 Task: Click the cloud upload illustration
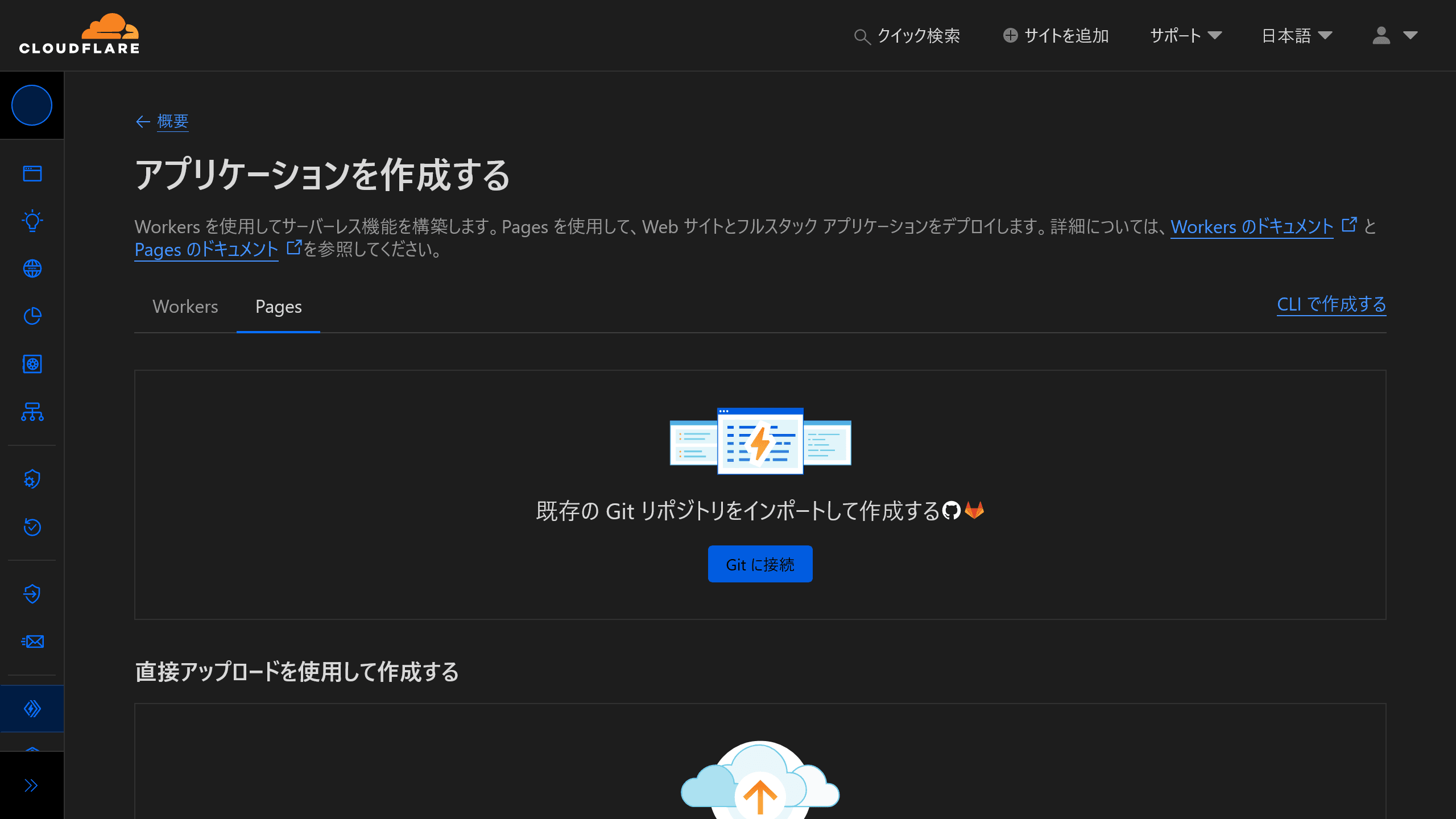pos(760,780)
